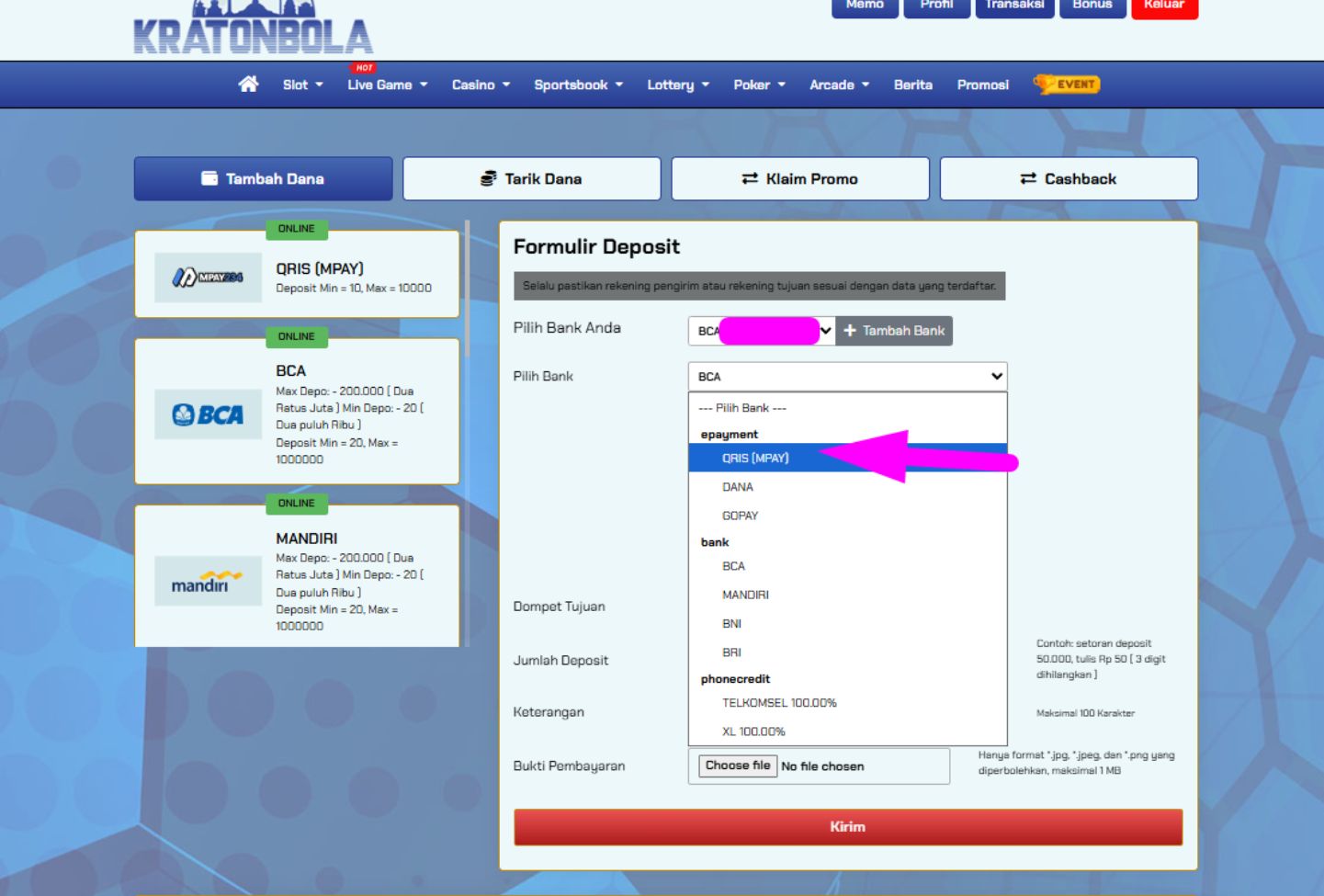1324x896 pixels.
Task: Expand the Arcade menu
Action: [x=839, y=85]
